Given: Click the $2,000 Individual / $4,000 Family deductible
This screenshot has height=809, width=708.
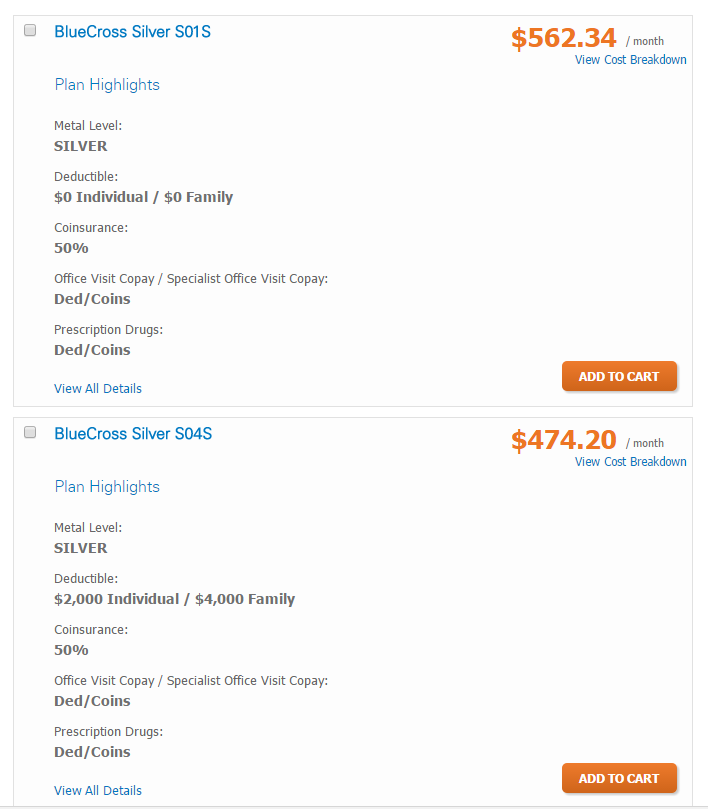Looking at the screenshot, I should (174, 599).
